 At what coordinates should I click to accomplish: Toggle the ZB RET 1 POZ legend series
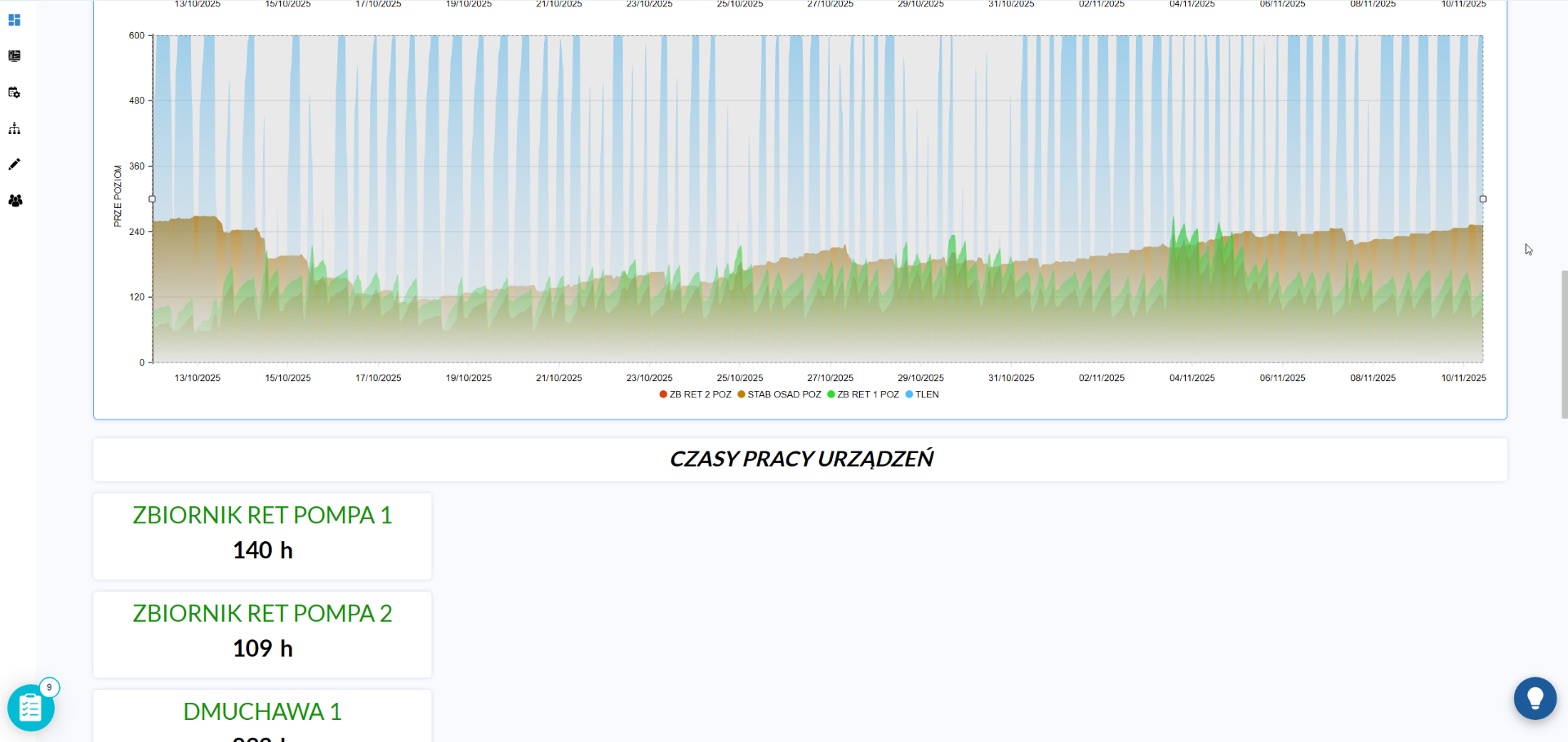point(863,394)
